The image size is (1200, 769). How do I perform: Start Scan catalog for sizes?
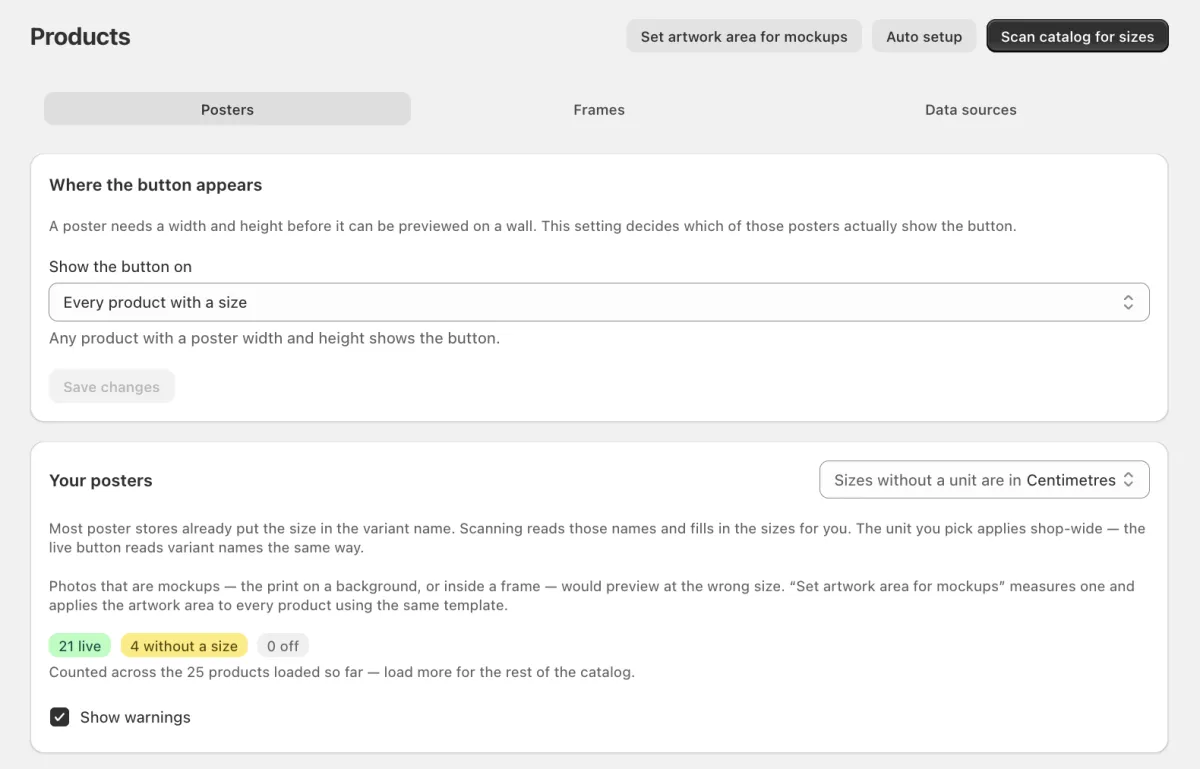1077,37
